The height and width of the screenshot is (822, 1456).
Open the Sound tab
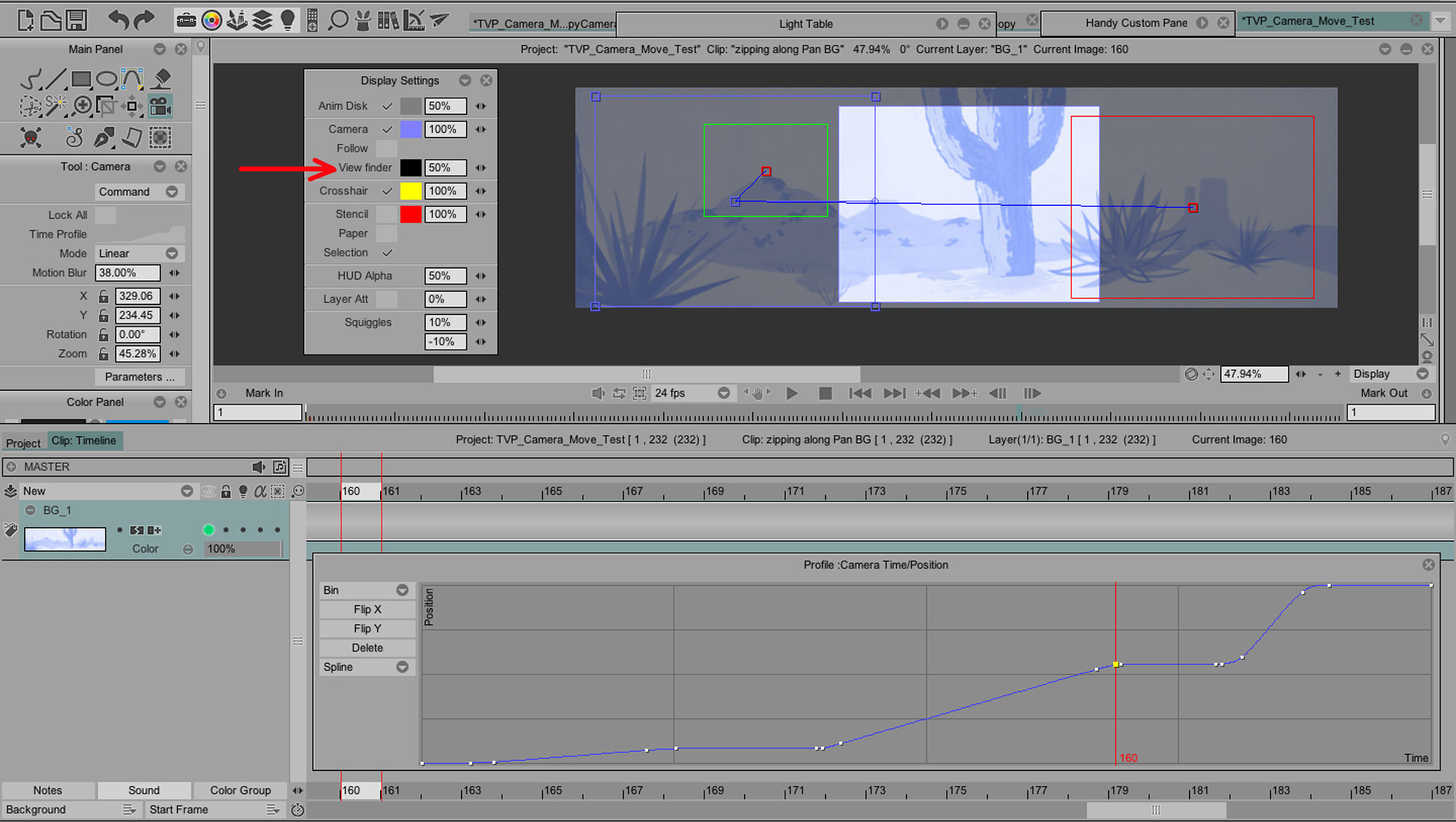tap(144, 791)
